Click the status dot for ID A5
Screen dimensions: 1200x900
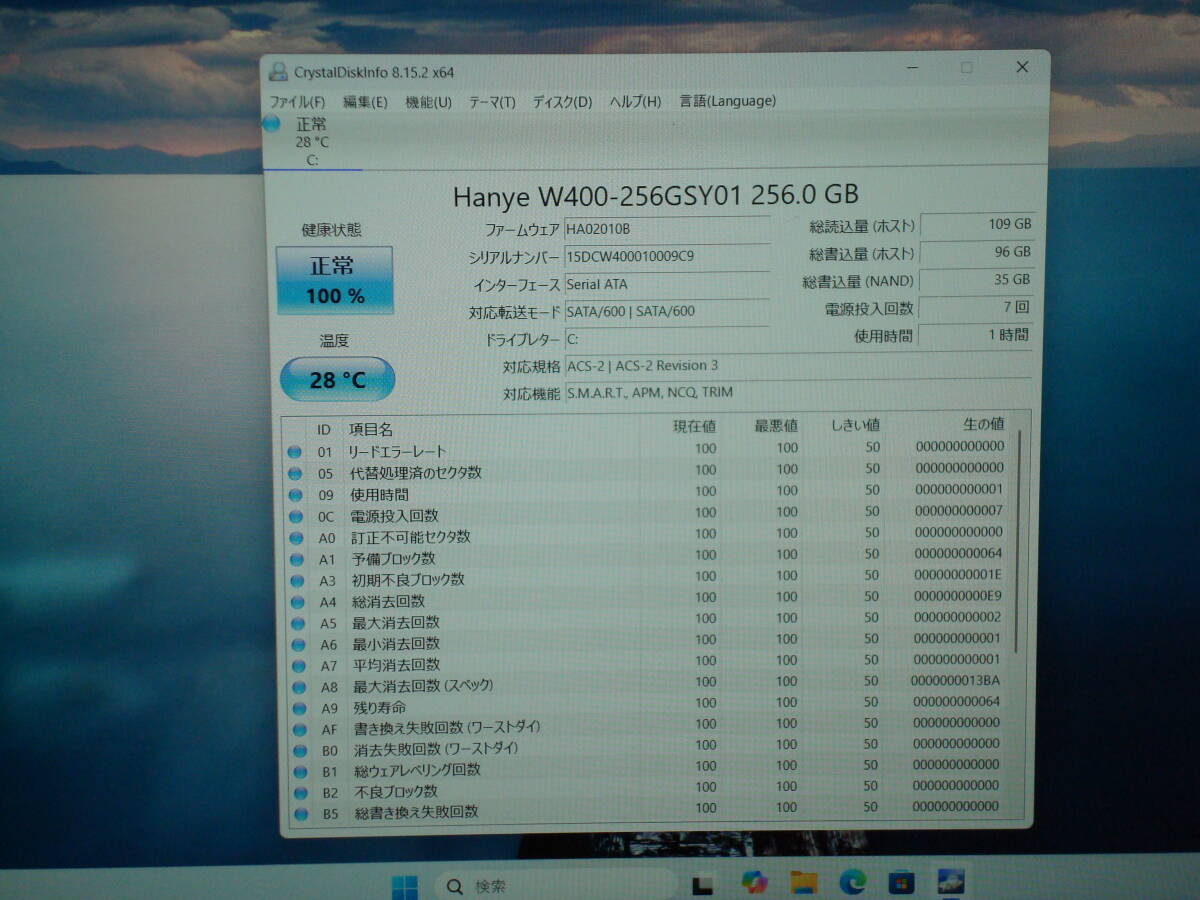(x=298, y=624)
